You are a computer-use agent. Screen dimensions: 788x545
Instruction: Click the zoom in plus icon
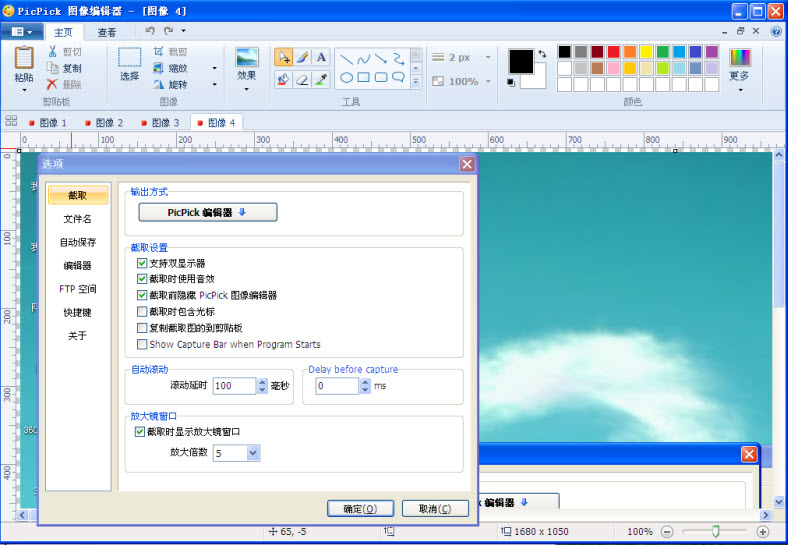pyautogui.click(x=762, y=531)
